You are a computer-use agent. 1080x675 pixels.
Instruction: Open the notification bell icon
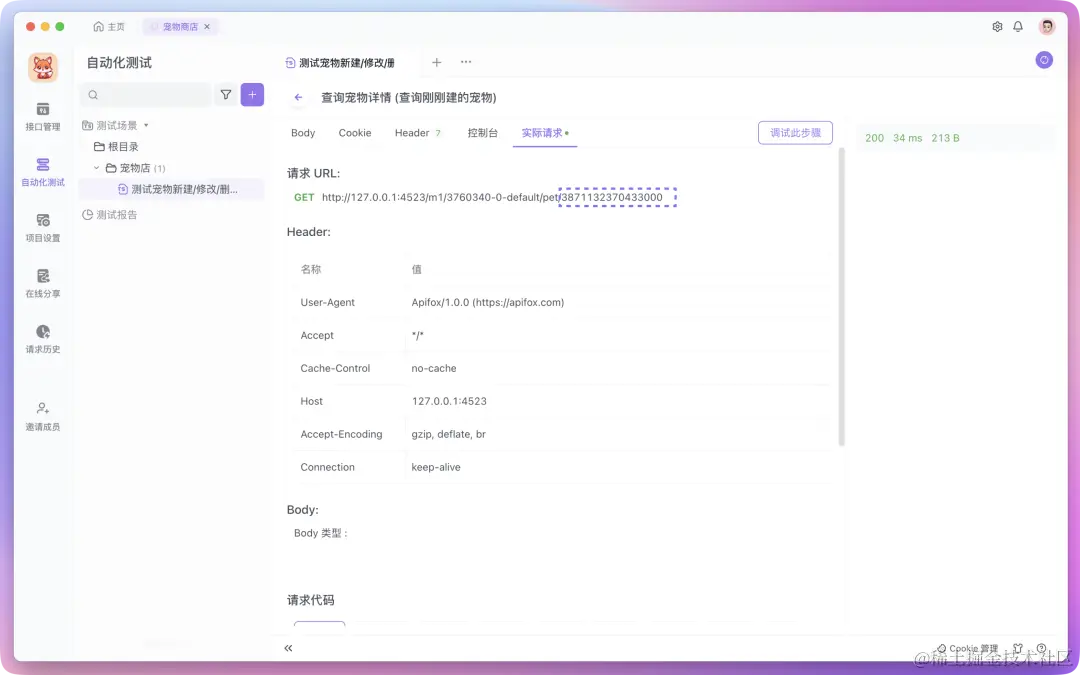(x=1018, y=26)
